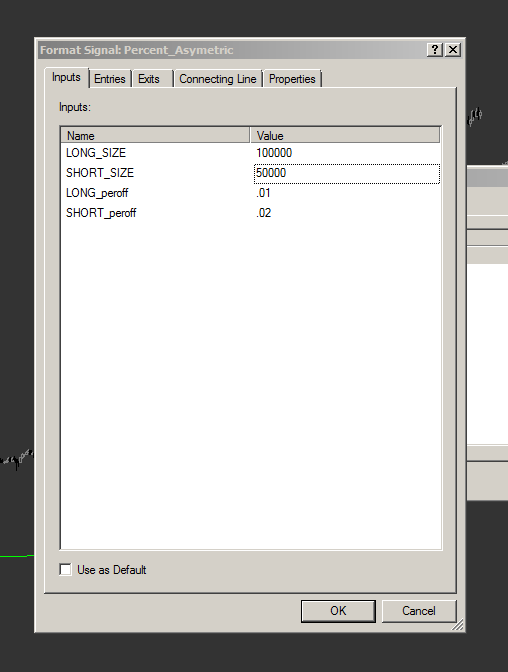
Task: Switch to the Inputs tab
Action: coord(66,78)
